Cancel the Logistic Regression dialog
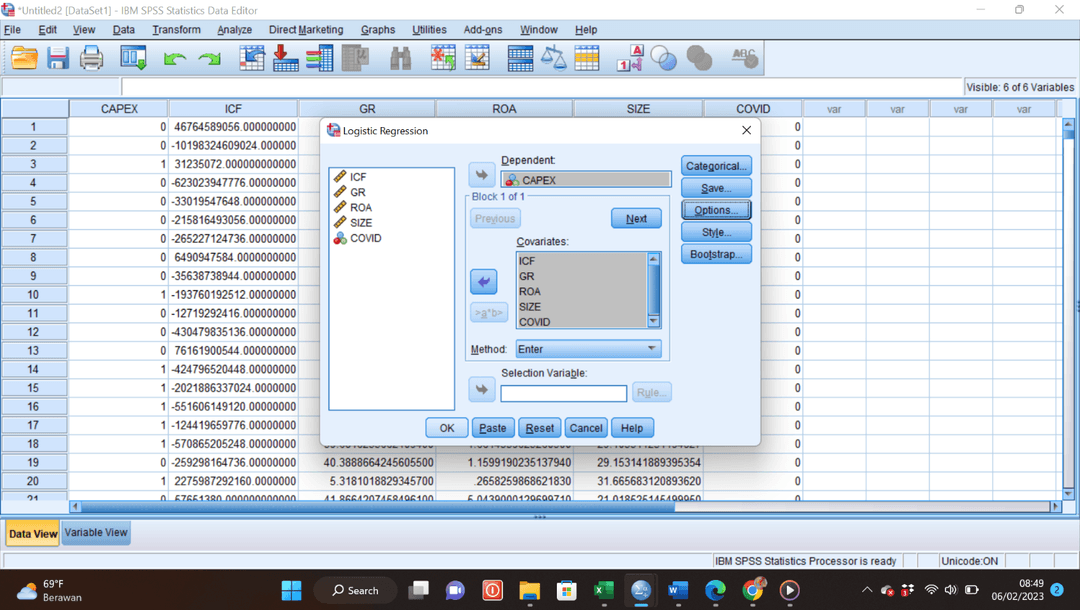This screenshot has height=610, width=1080. (585, 428)
